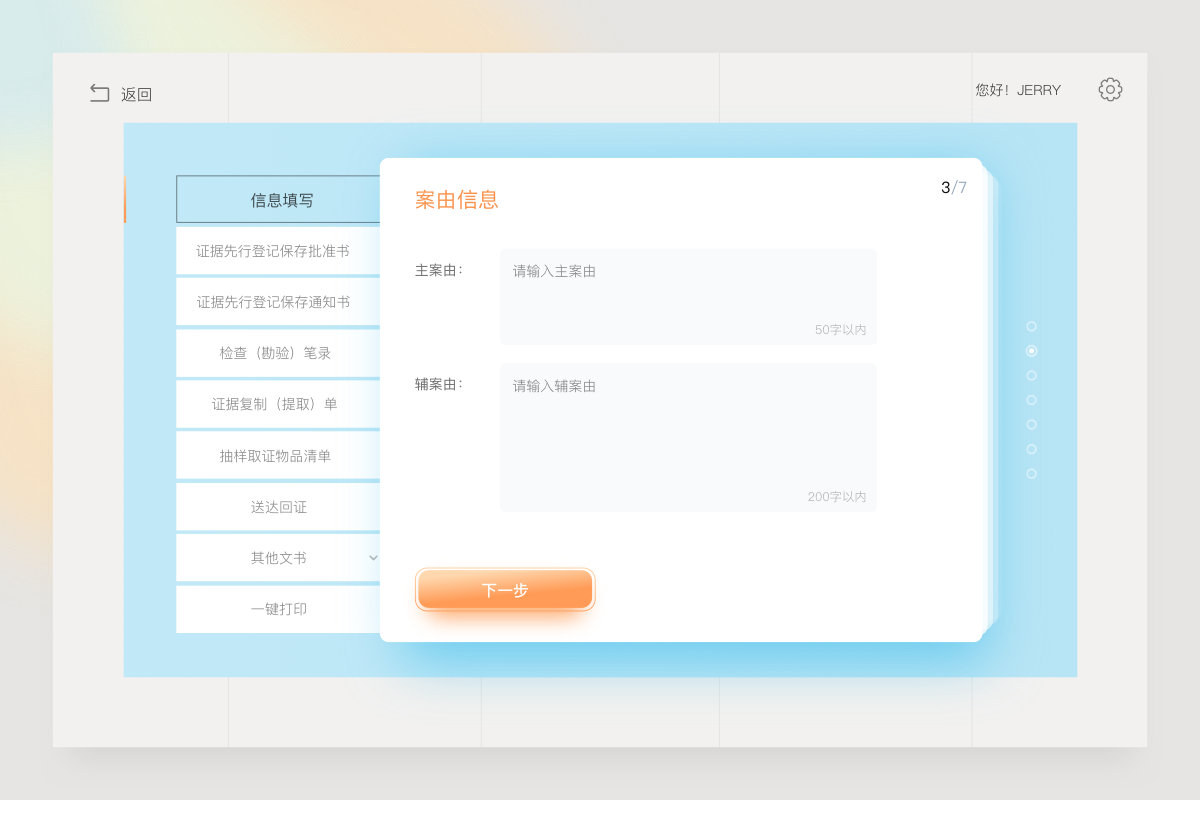Select 证据先行登记保存批准书 menu item
Viewport: 1200px width, 830px height.
coord(273,251)
